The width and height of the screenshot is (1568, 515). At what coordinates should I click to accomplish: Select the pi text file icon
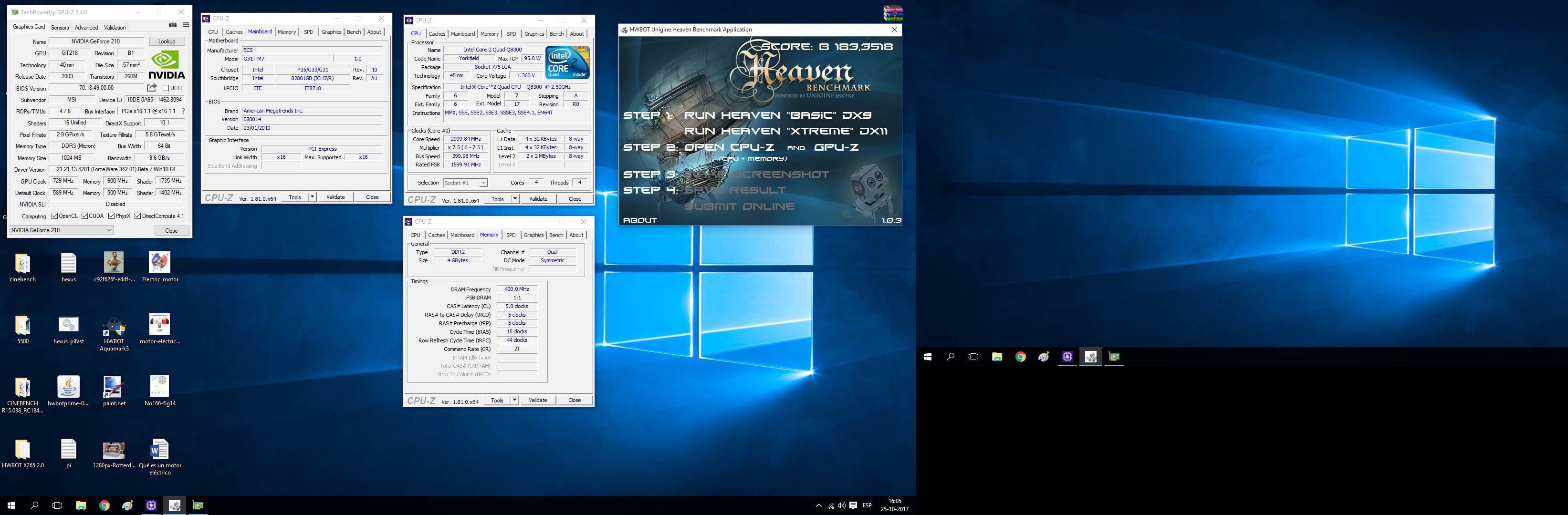pyautogui.click(x=69, y=449)
